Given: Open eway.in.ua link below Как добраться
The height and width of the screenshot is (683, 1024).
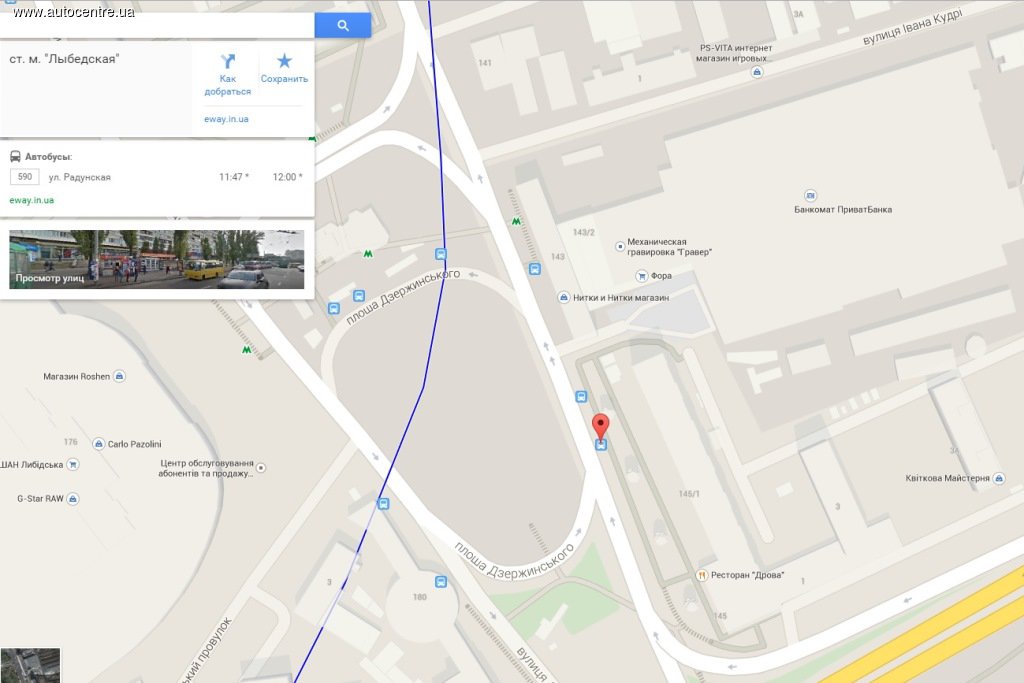Looking at the screenshot, I should tap(226, 119).
